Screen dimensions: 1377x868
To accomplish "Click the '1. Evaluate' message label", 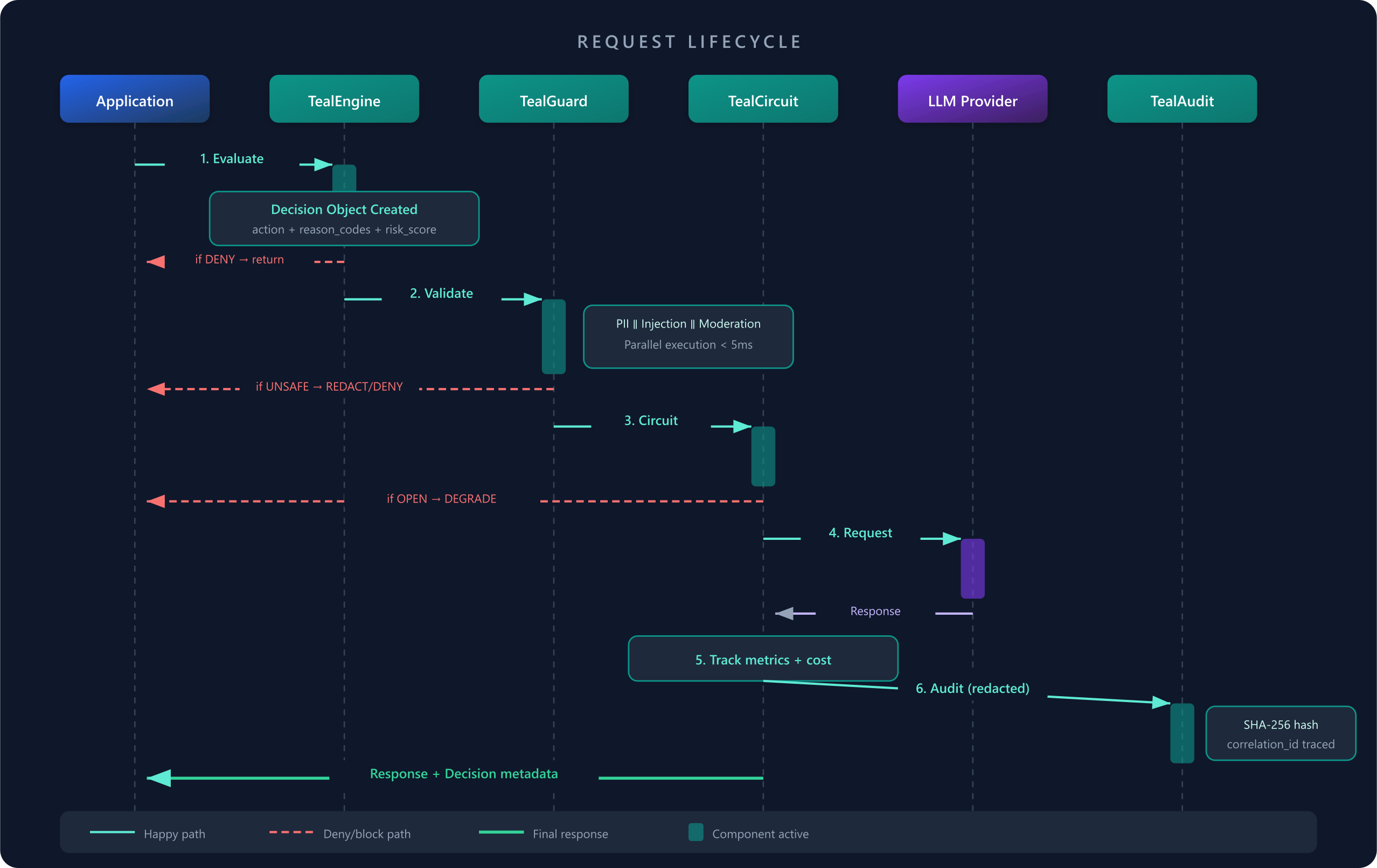I will [232, 159].
